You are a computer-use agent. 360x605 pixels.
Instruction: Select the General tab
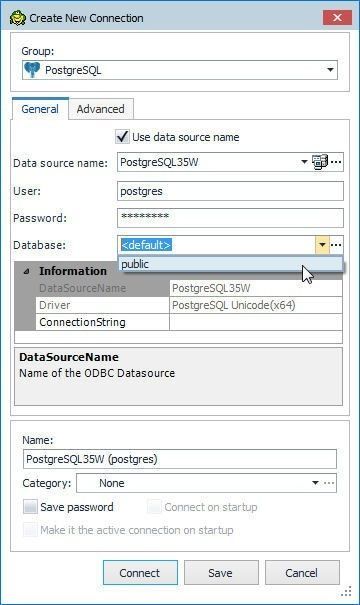point(40,109)
